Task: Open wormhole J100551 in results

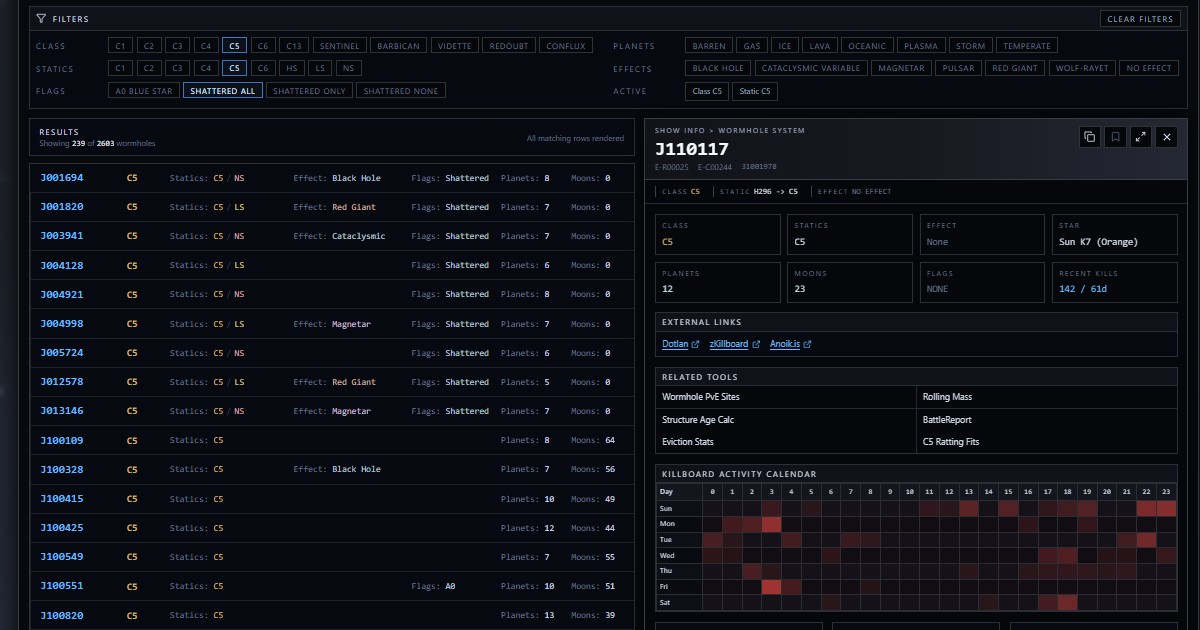Action: tap(332, 586)
